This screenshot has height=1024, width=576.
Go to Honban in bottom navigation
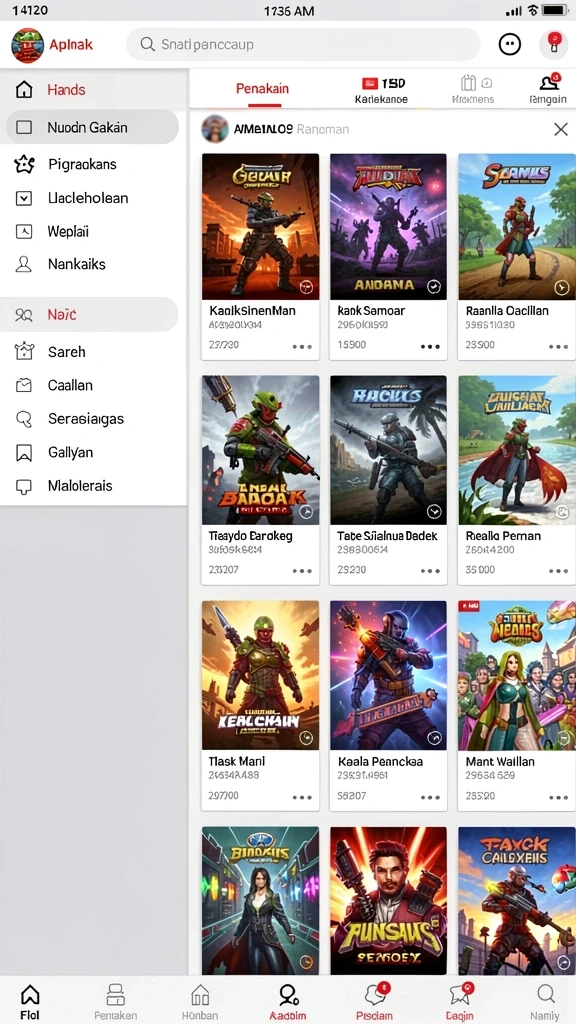coord(200,1002)
